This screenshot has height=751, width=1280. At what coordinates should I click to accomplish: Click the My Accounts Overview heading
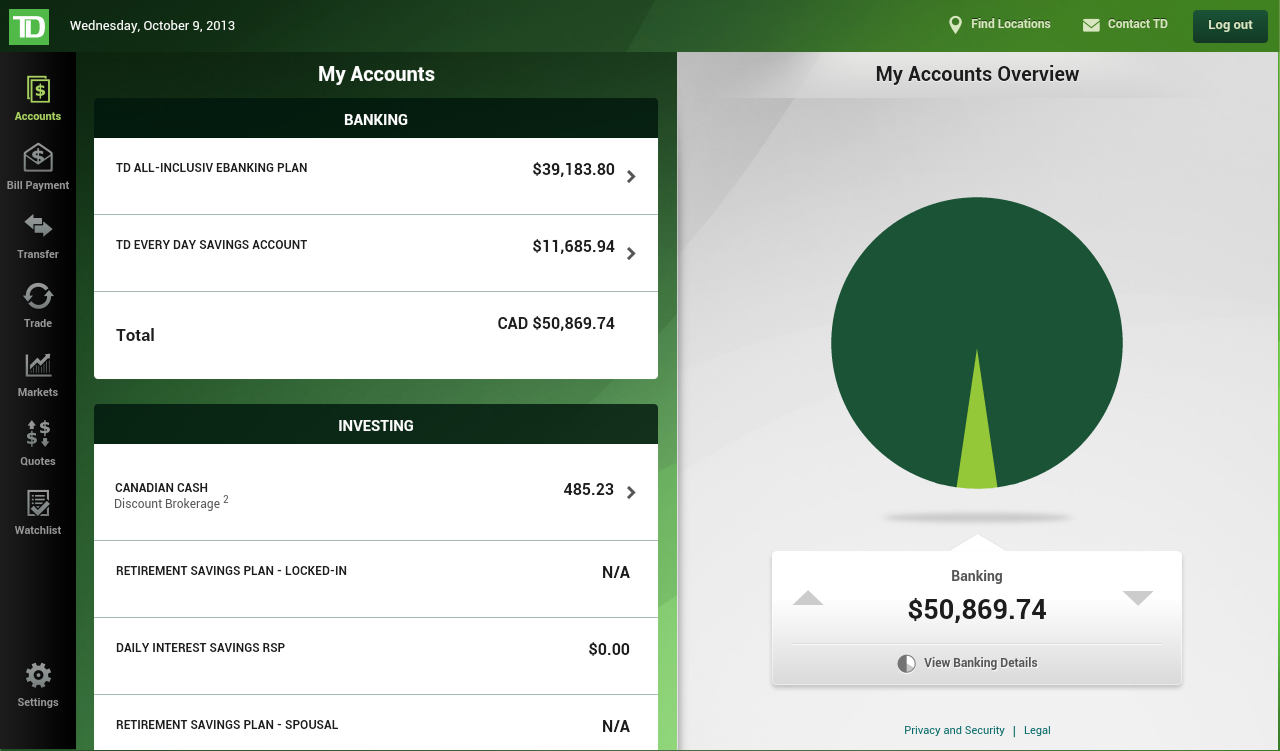[x=977, y=74]
